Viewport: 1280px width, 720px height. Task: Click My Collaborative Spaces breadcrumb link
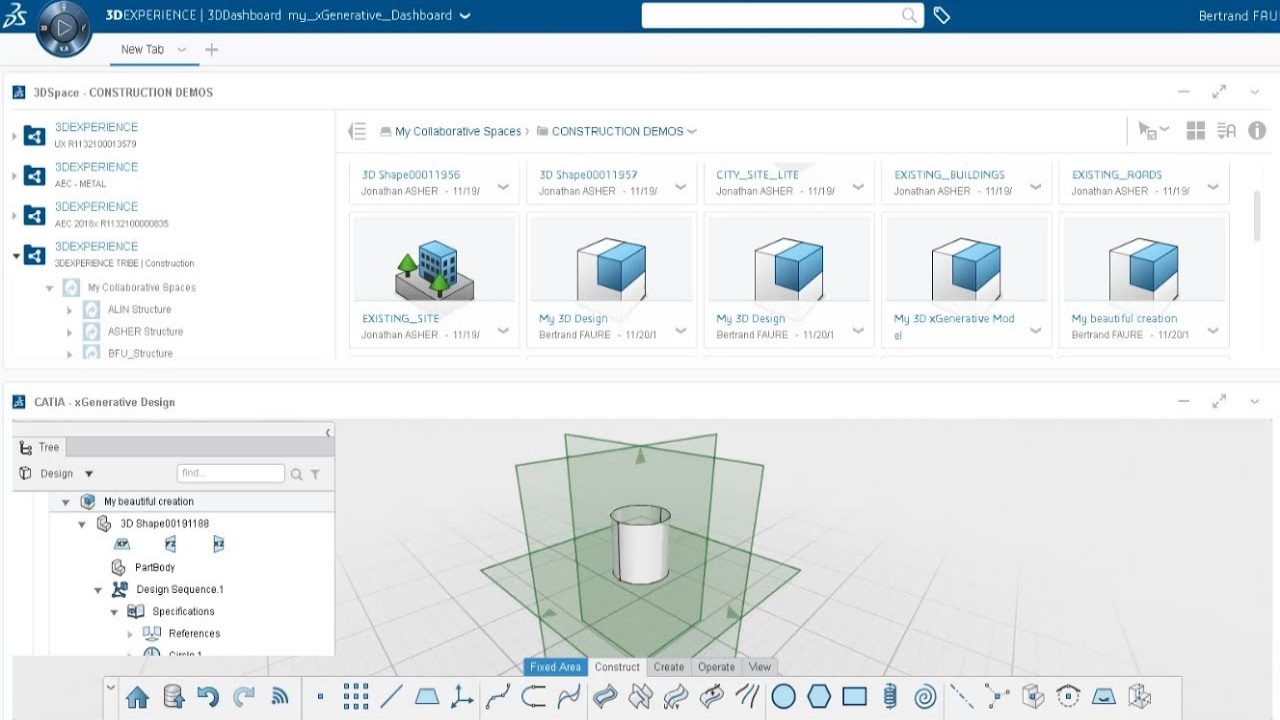(x=457, y=131)
